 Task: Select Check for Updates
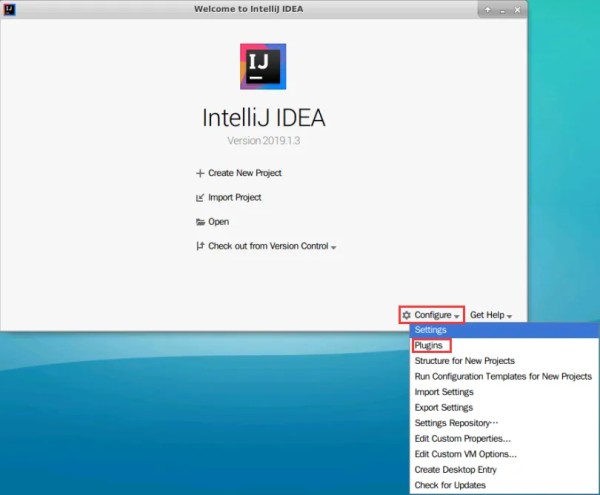point(504,485)
